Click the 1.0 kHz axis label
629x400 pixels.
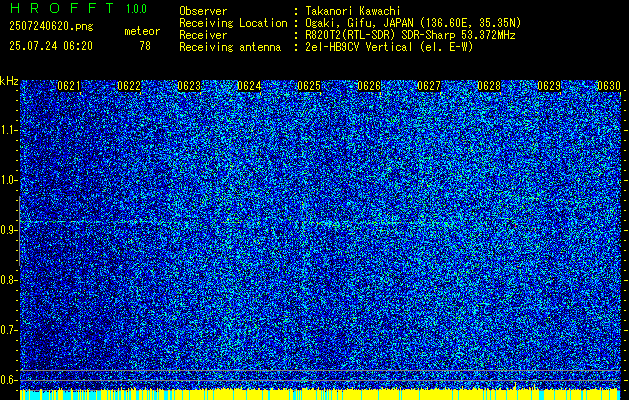coord(7,180)
